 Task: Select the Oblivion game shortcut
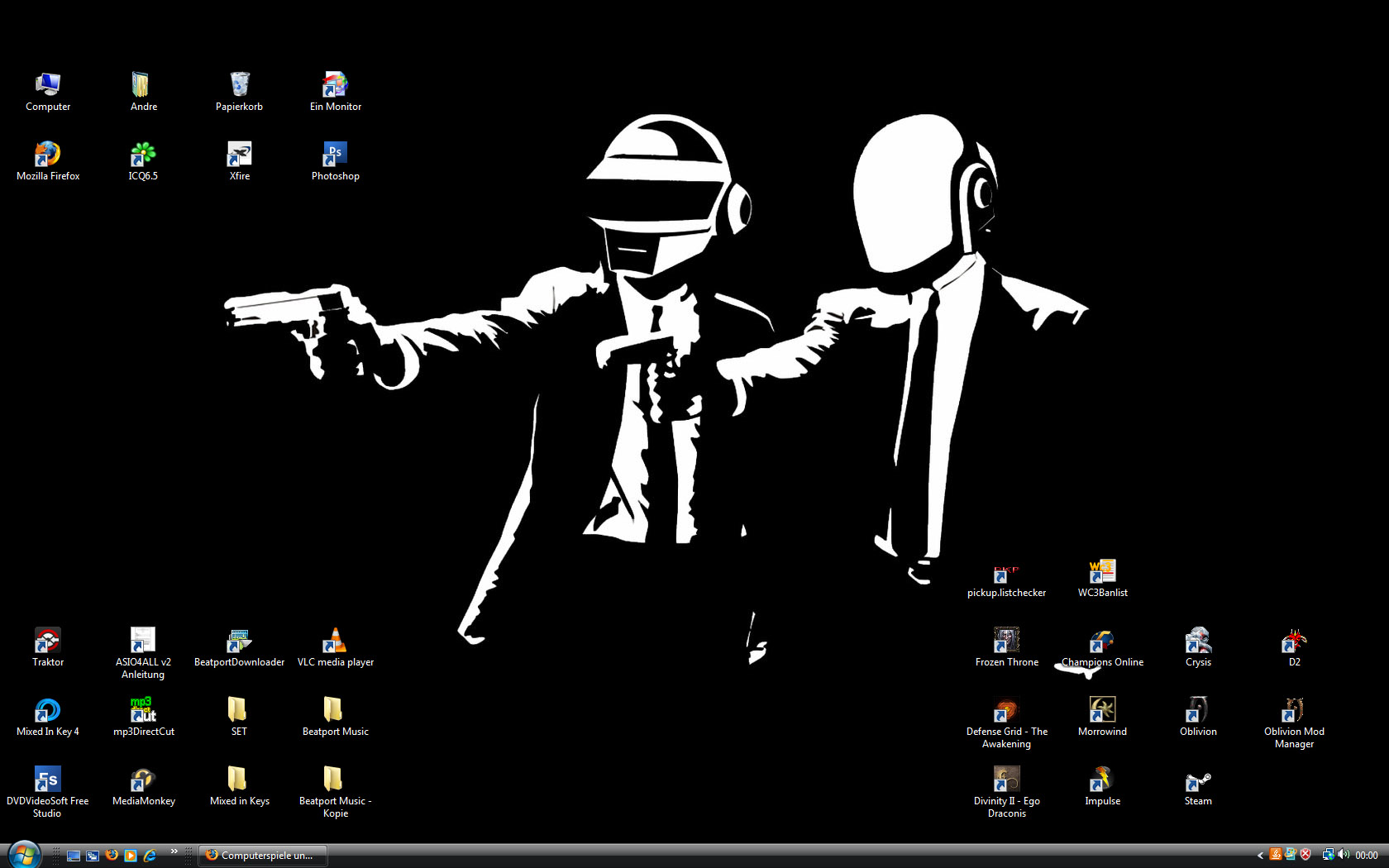[x=1198, y=717]
